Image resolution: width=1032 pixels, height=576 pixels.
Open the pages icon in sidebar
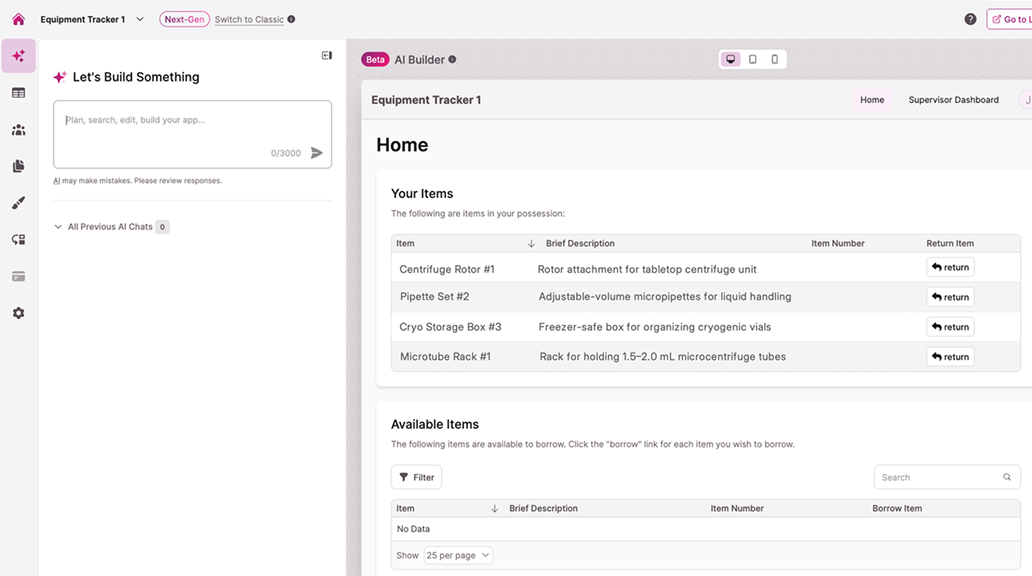click(18, 166)
